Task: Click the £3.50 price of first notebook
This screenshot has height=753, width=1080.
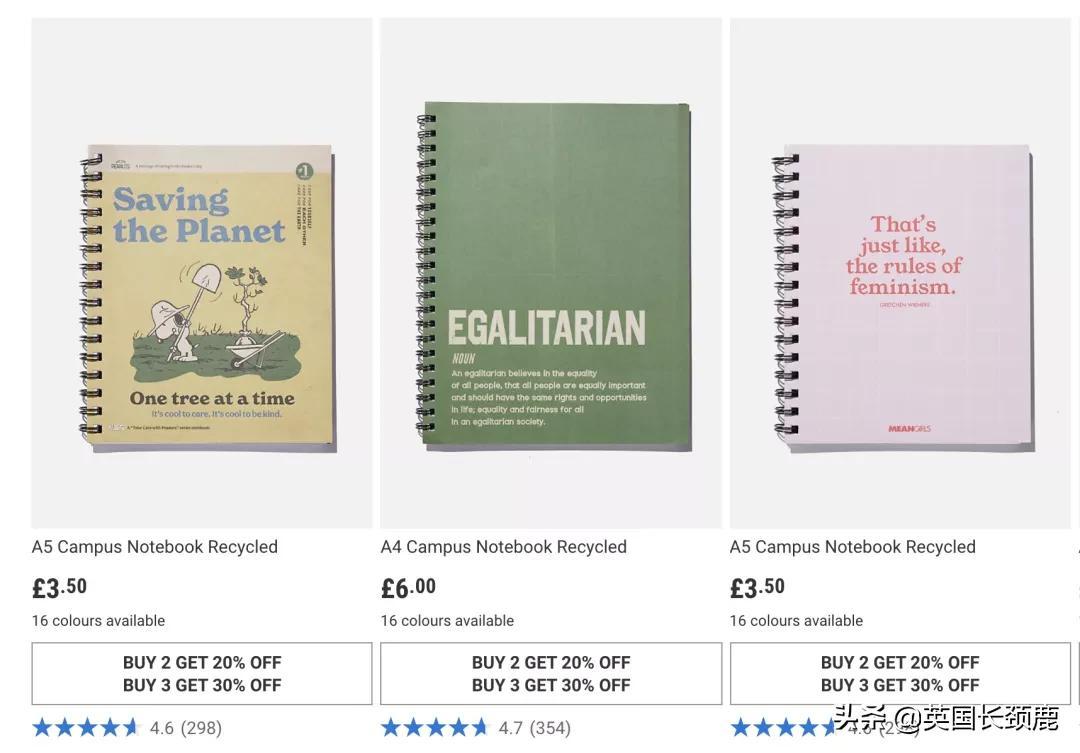Action: (59, 588)
